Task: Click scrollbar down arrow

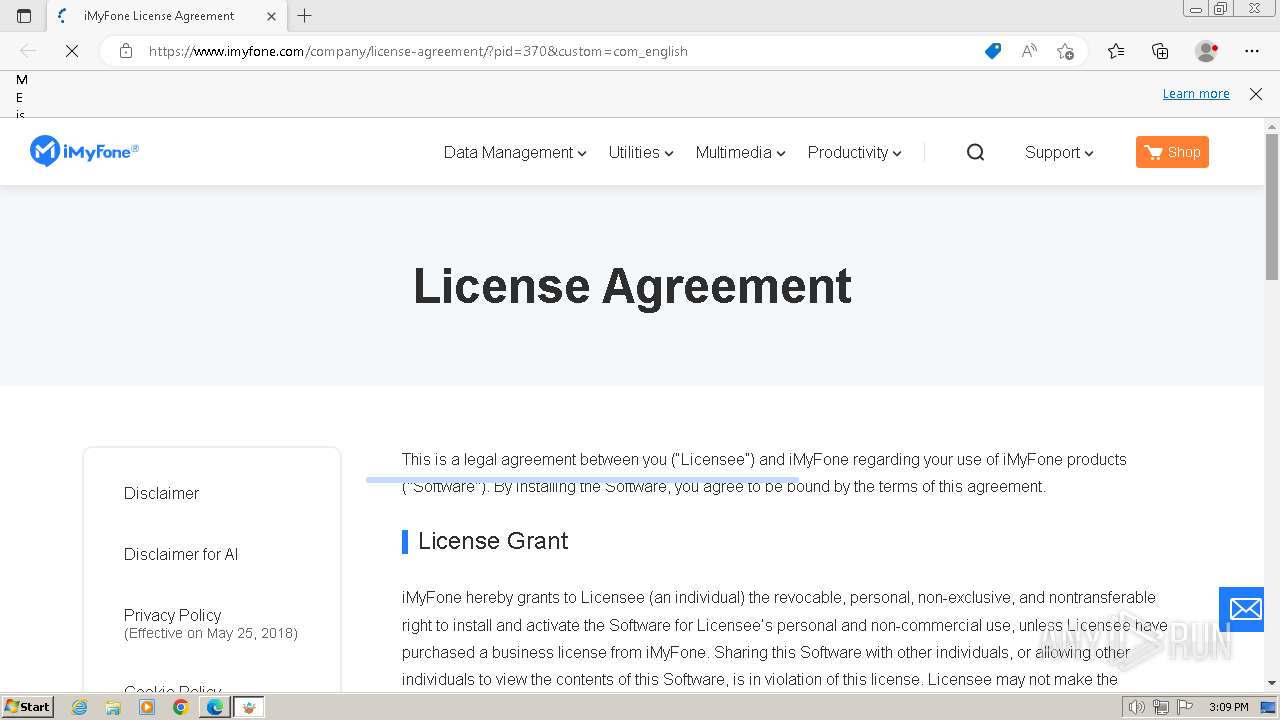Action: point(1272,683)
